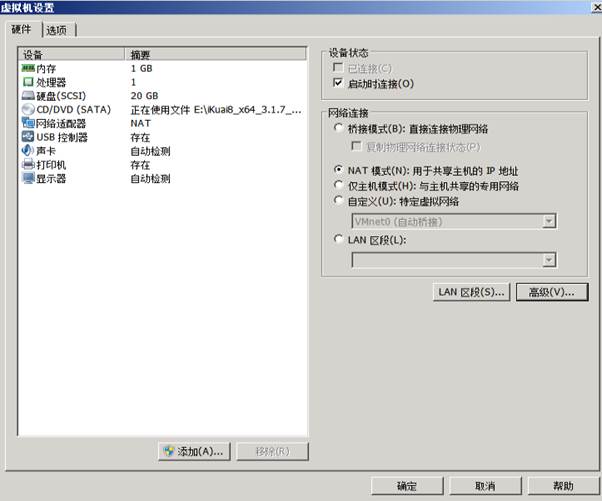Toggle the 启动时连接(O) checkbox
Viewport: 602px width, 501px height.
[x=339, y=83]
